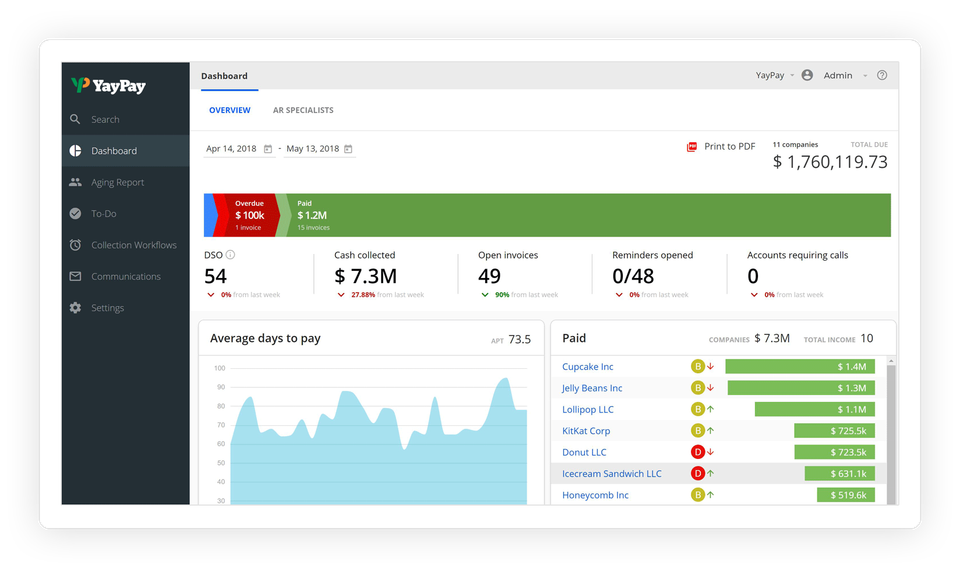
Task: Click the help question mark icon
Action: pos(881,75)
